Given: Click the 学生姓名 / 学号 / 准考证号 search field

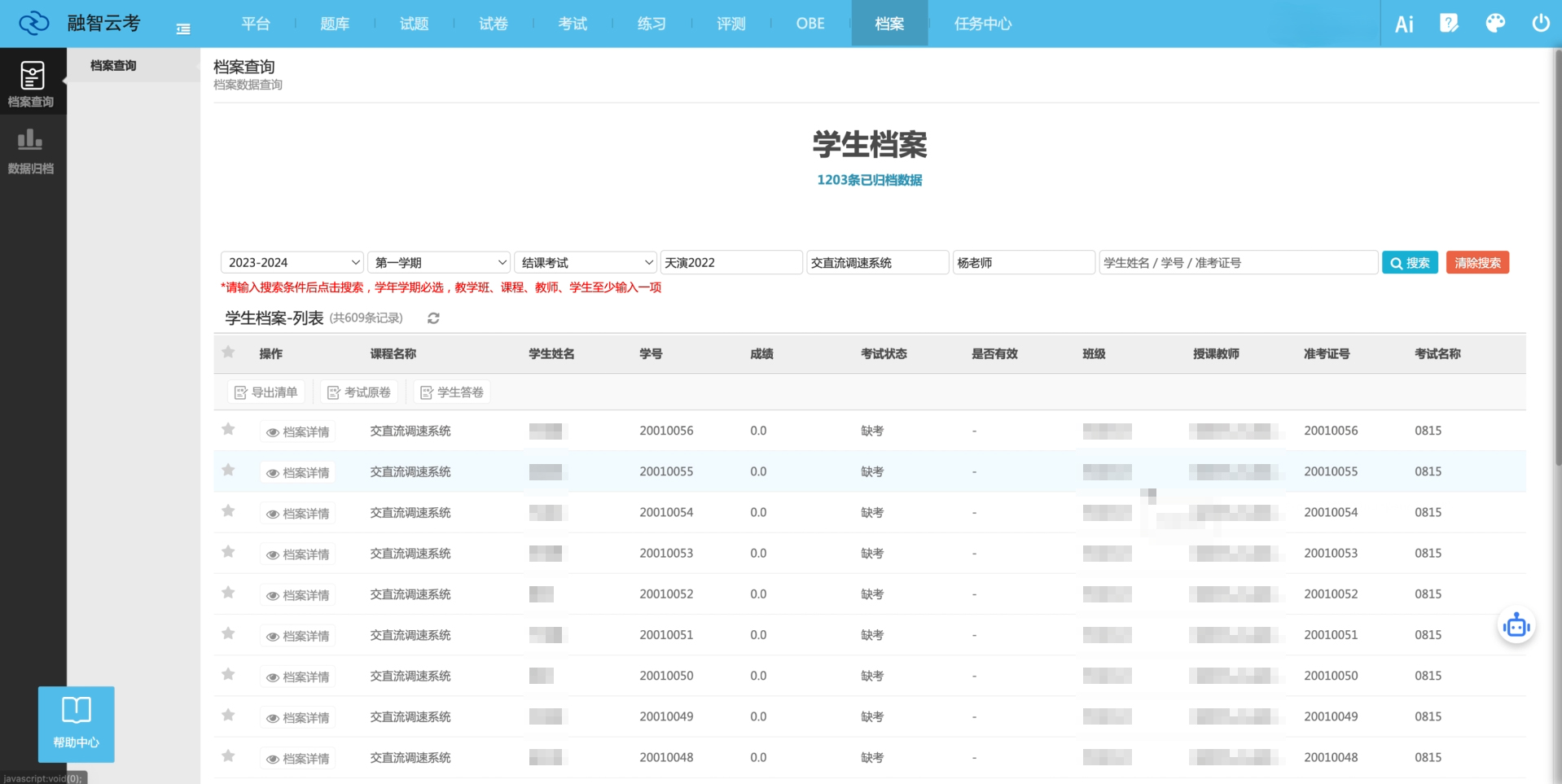Looking at the screenshot, I should pos(1238,262).
